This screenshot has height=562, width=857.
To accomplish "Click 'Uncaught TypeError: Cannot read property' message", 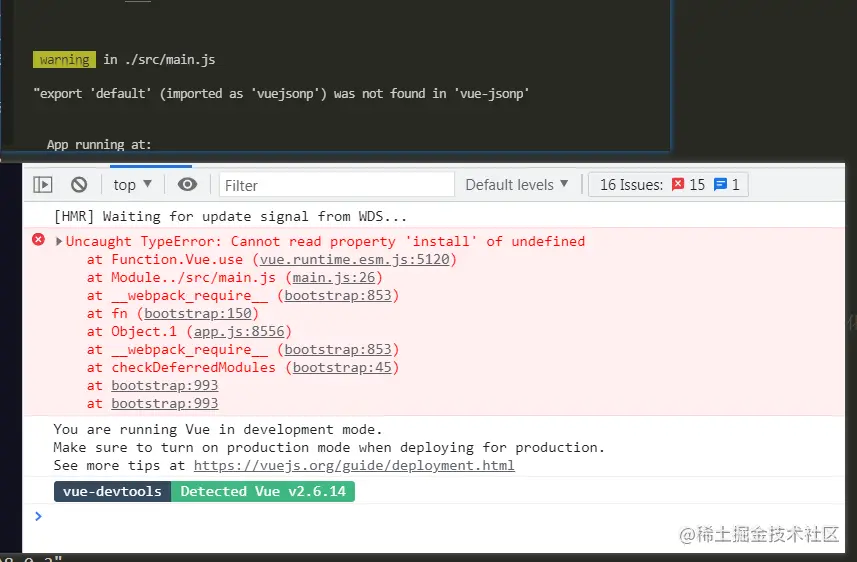I will click(x=325, y=241).
